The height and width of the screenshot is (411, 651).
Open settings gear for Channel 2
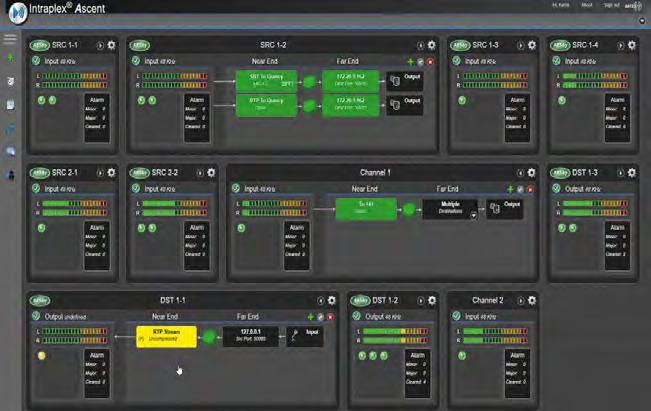pos(532,300)
